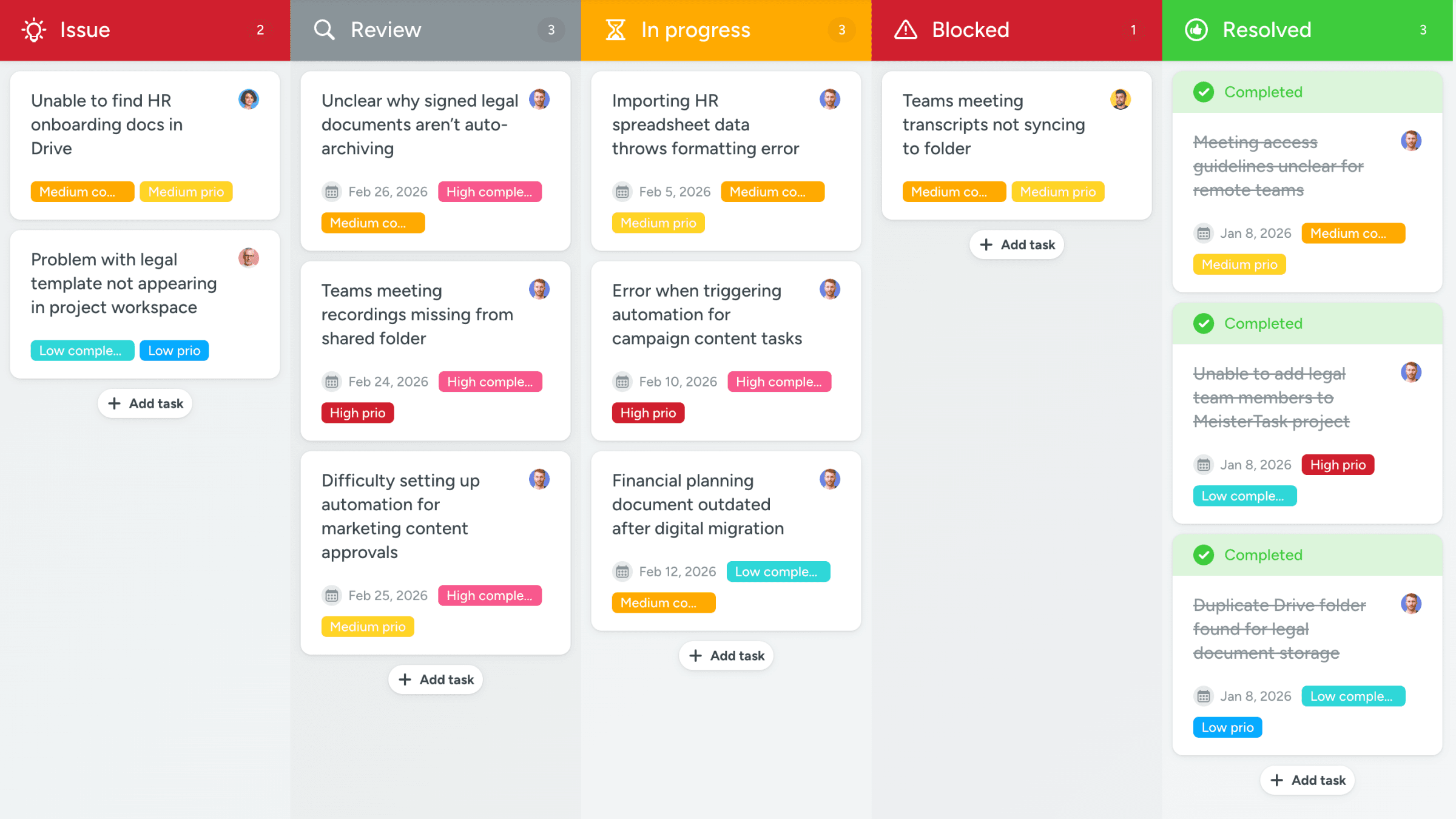Click the Resolved column thumbs-up icon
The image size is (1456, 819).
click(x=1196, y=30)
